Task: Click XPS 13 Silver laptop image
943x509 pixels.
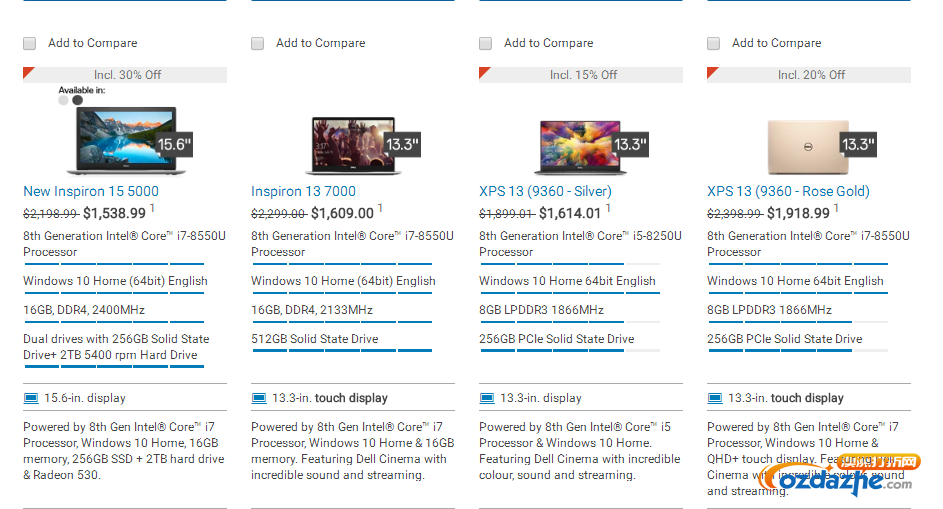Action: (580, 147)
